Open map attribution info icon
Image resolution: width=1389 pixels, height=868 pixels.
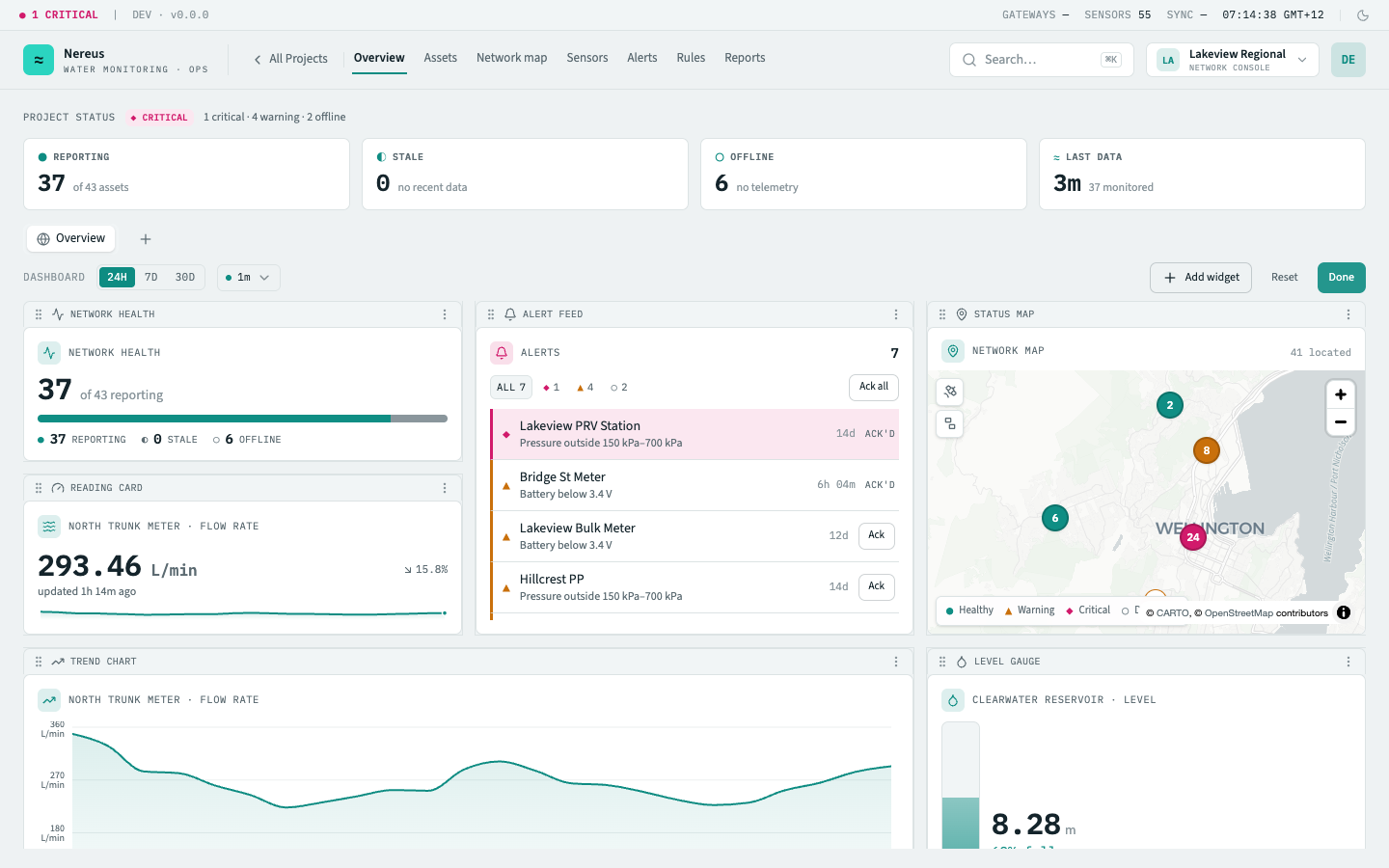[1344, 612]
